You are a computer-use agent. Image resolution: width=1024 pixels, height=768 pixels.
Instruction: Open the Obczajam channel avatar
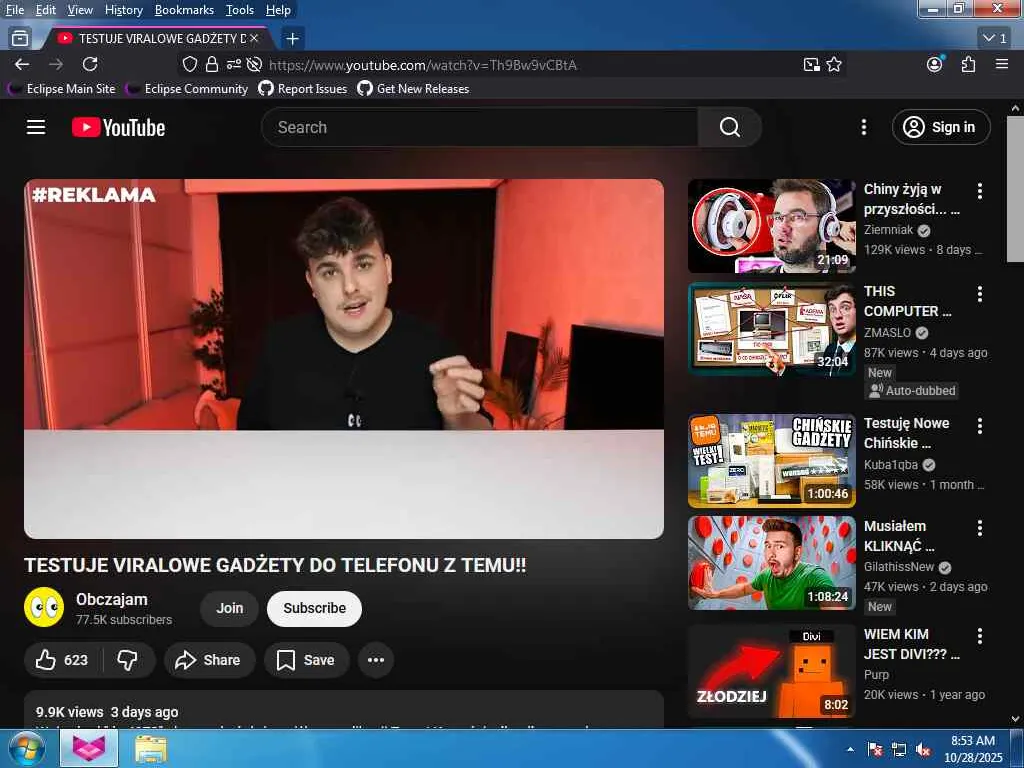pos(44,607)
